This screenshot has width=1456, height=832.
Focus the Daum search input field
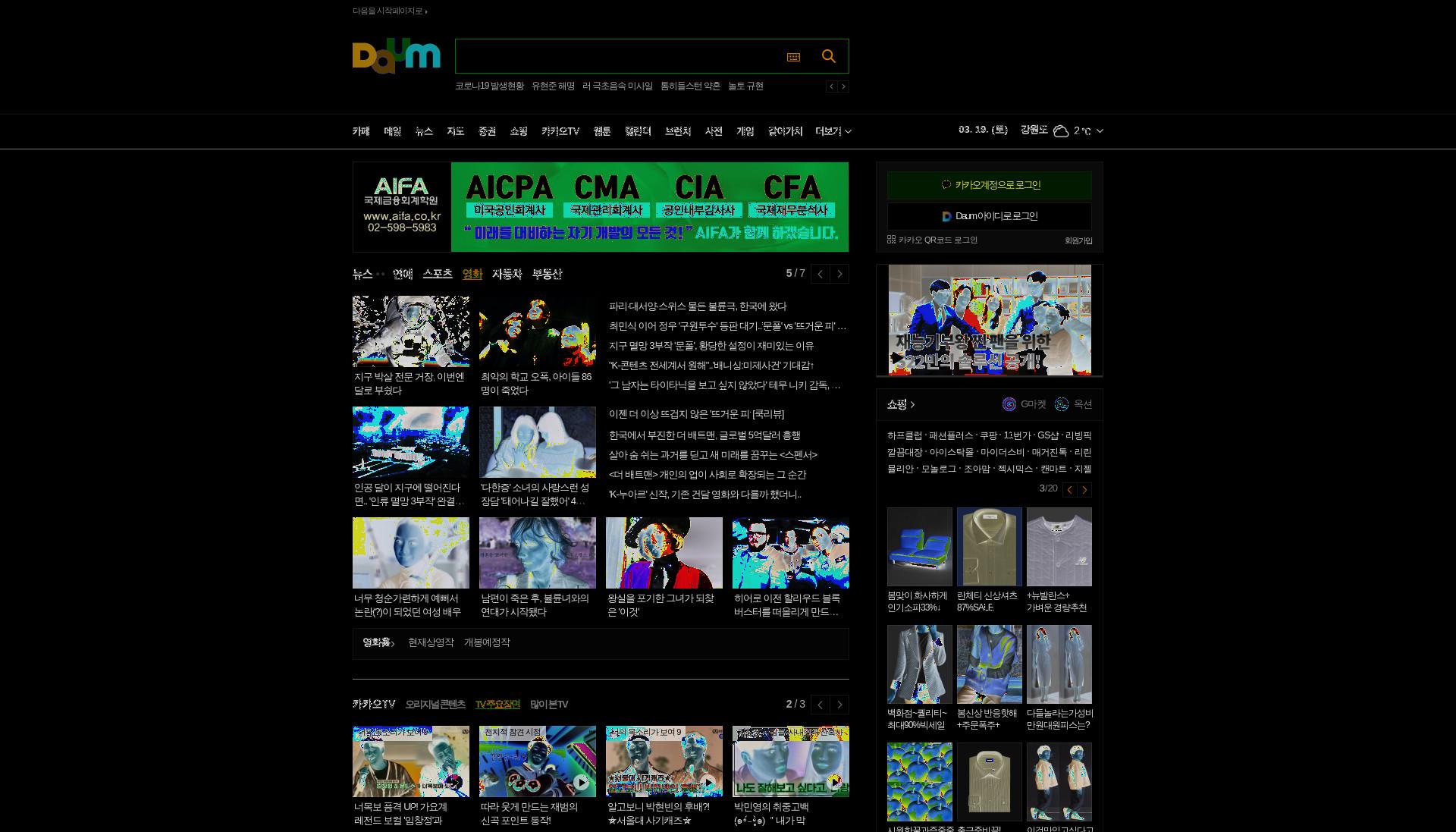pos(618,56)
